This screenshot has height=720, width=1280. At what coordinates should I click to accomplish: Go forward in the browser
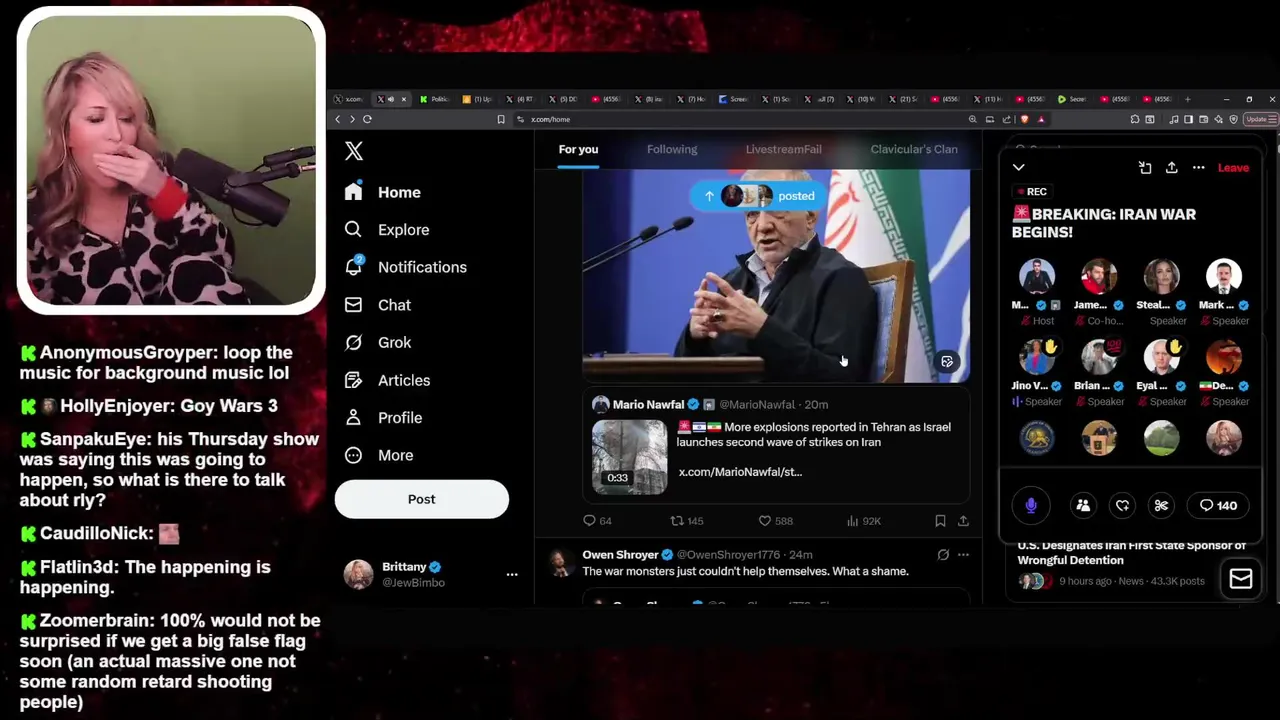(352, 119)
